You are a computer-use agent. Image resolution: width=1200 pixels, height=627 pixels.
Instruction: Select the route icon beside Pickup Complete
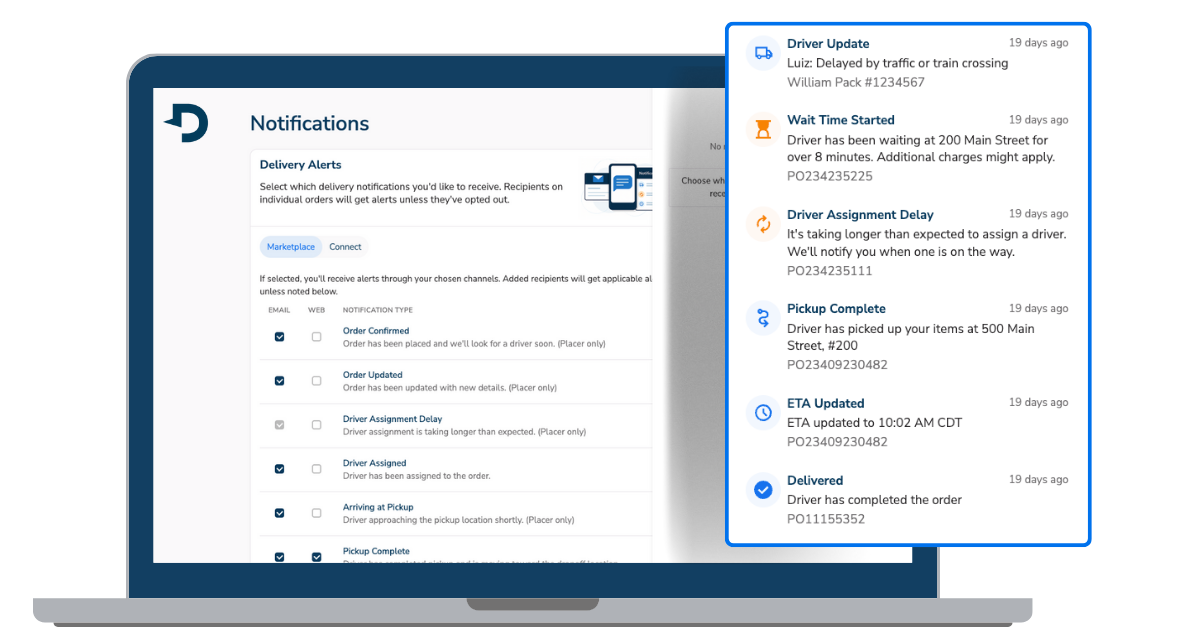coord(762,318)
